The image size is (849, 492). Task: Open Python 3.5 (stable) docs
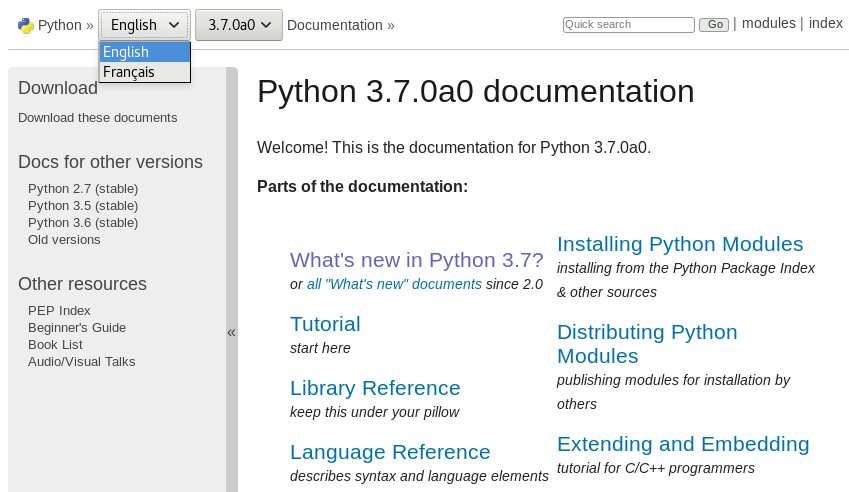pyautogui.click(x=83, y=206)
